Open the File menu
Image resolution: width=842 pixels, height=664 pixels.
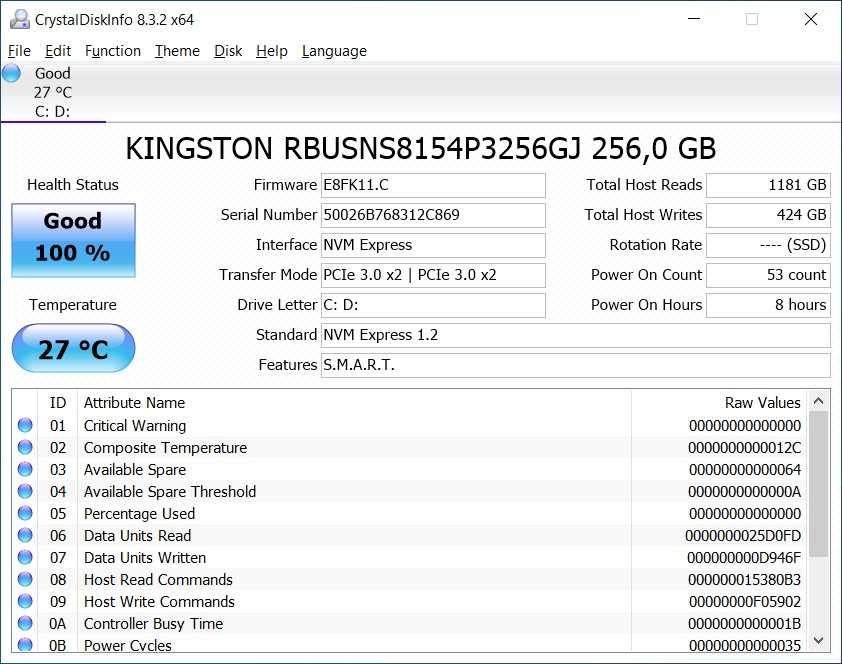(19, 51)
